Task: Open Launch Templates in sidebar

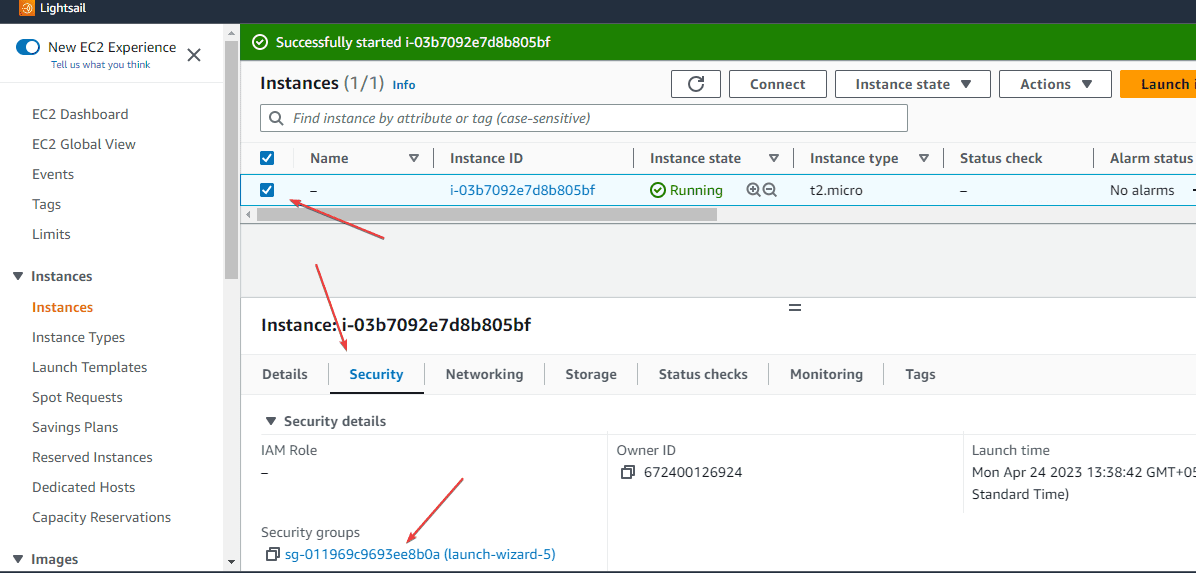Action: point(89,367)
